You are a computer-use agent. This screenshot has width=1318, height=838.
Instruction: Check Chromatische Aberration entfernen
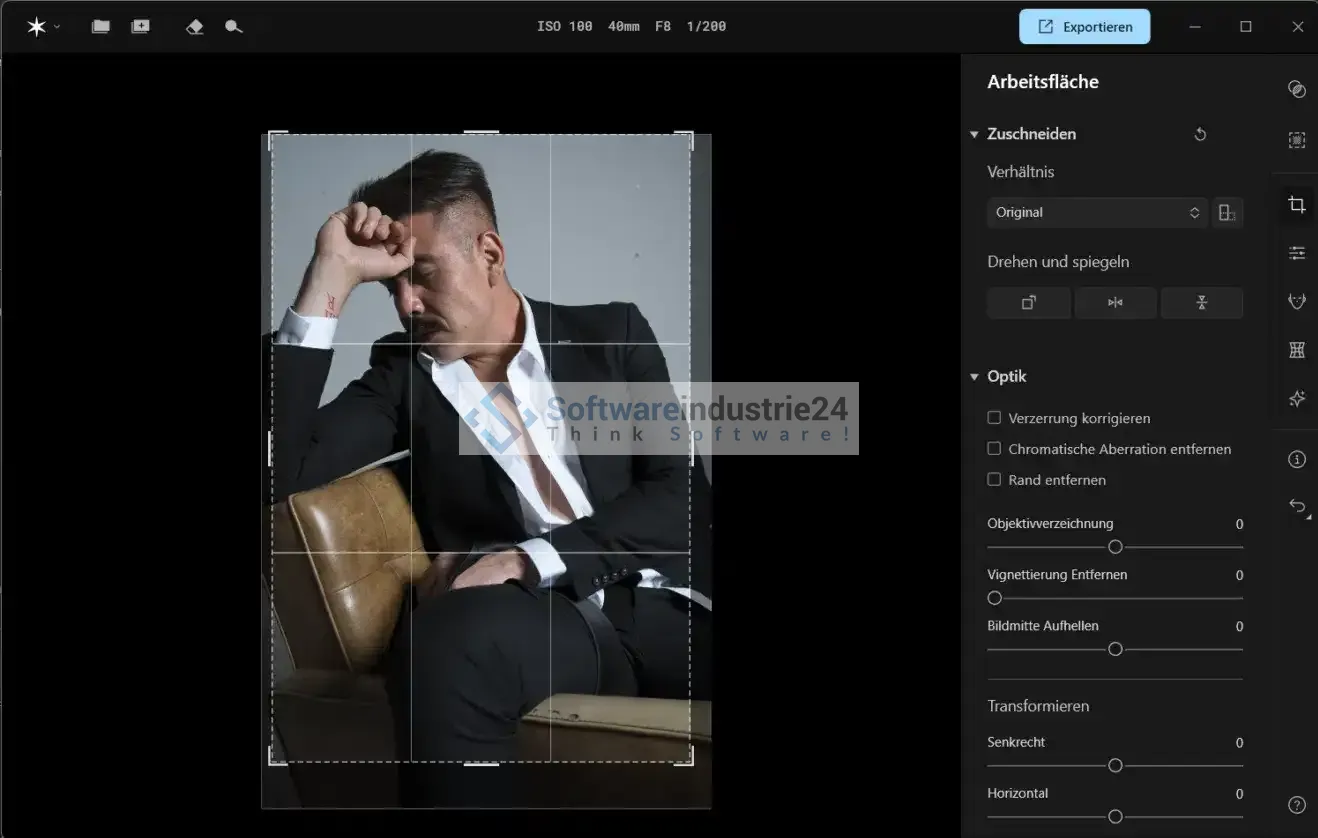[994, 449]
